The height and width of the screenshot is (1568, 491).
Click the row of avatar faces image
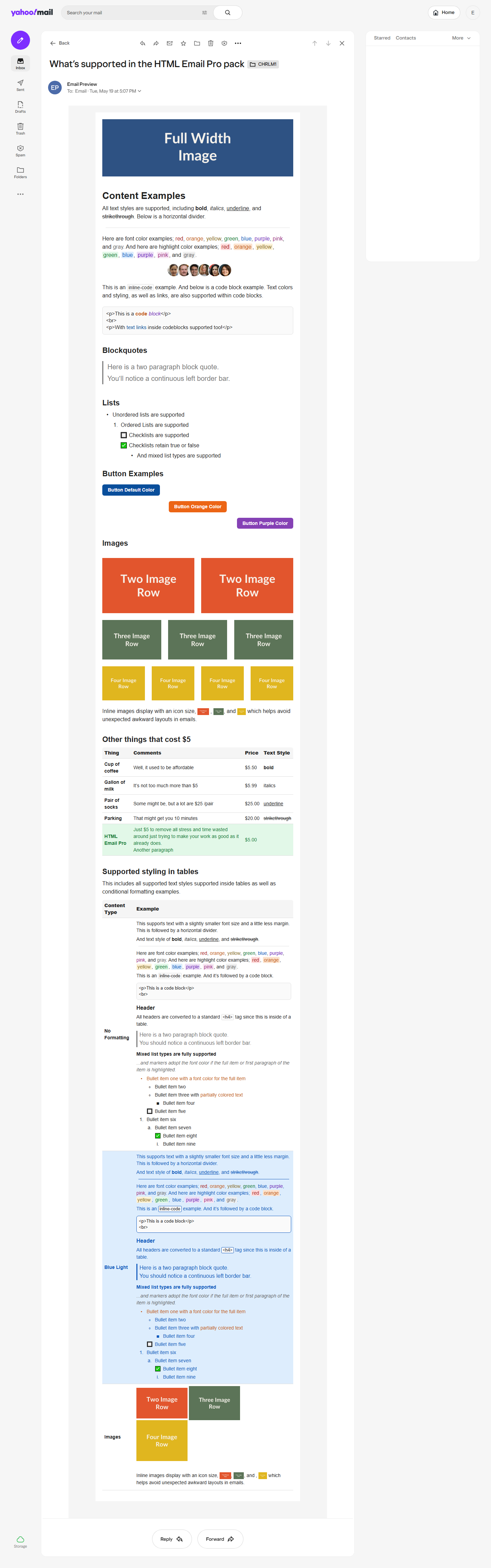click(x=199, y=270)
